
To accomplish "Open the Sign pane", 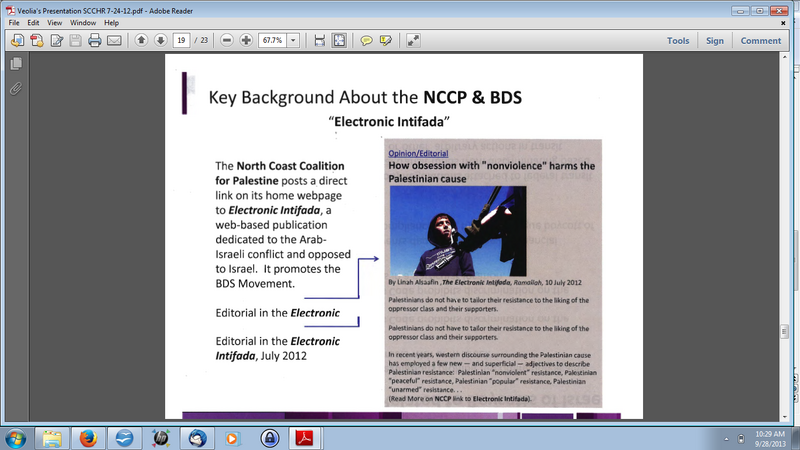I will pyautogui.click(x=715, y=41).
